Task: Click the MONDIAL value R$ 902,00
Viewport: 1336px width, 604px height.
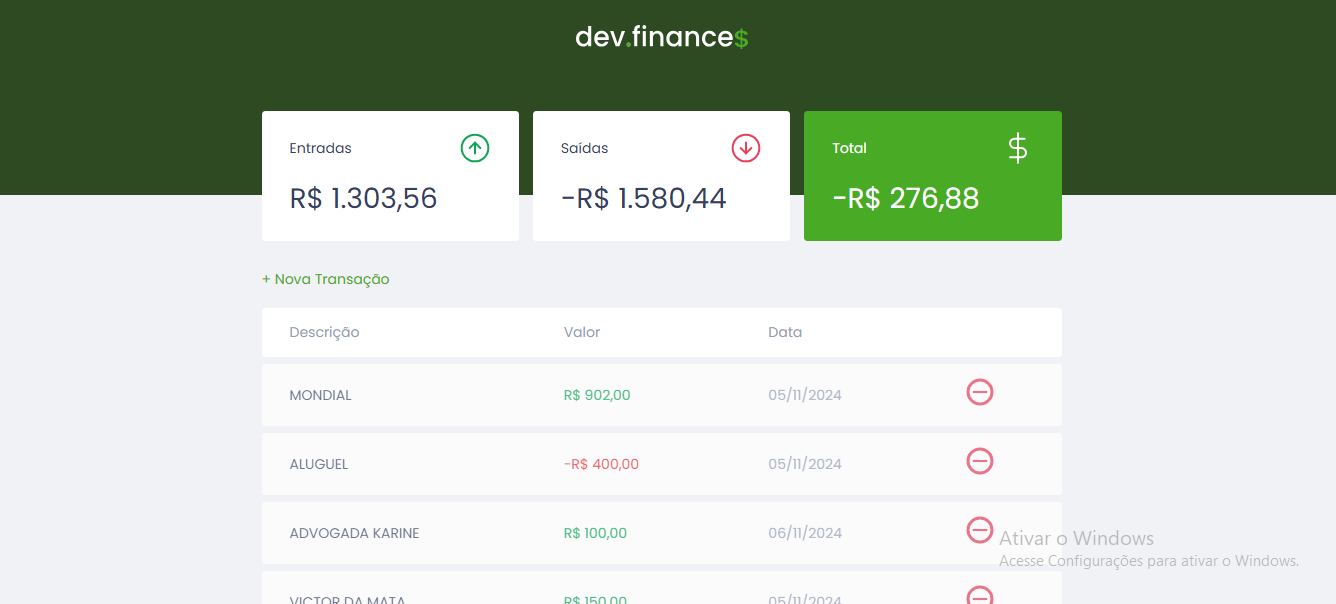Action: 597,395
